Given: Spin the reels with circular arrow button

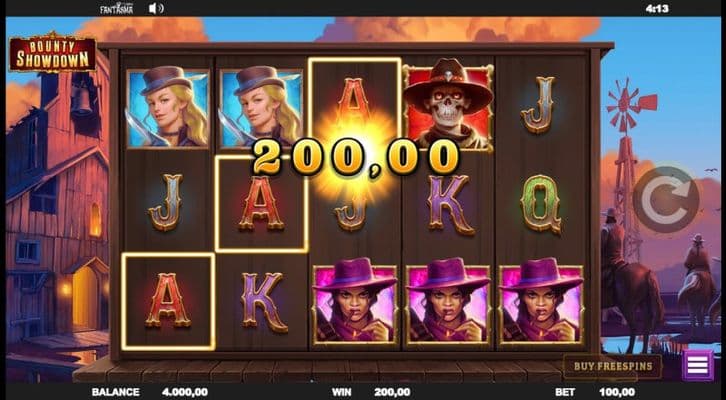Looking at the screenshot, I should 665,200.
